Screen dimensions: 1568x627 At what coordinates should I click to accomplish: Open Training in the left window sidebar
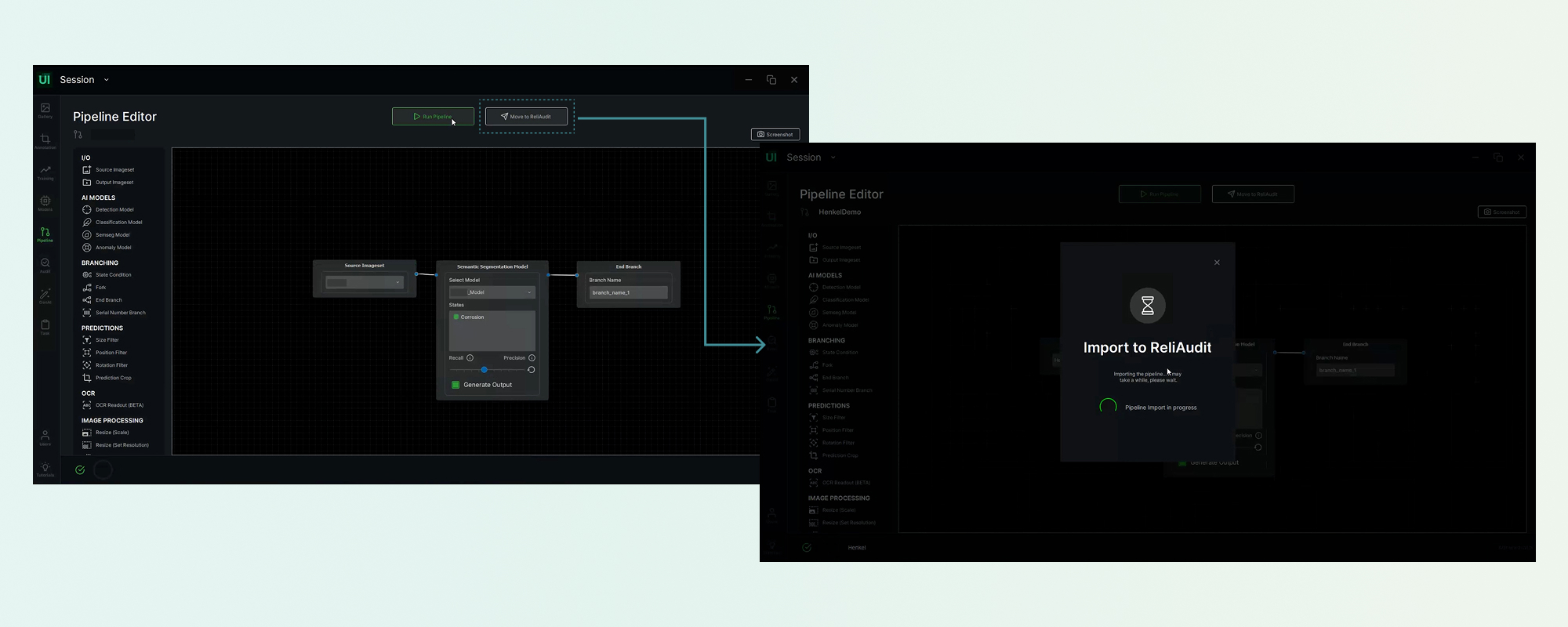pos(45,172)
